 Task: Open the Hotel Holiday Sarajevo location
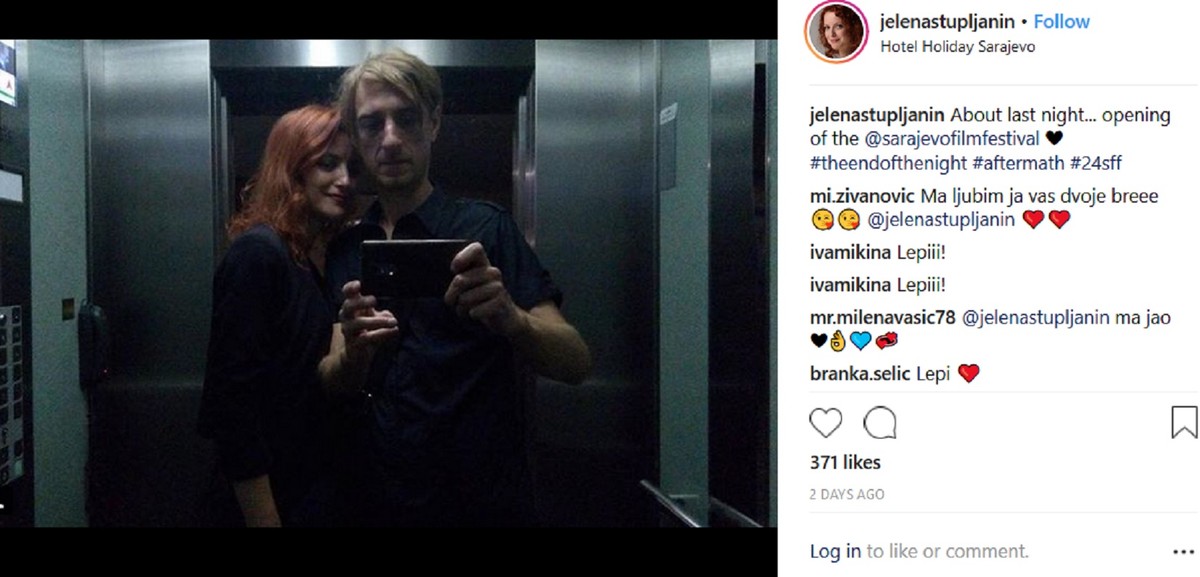(957, 46)
